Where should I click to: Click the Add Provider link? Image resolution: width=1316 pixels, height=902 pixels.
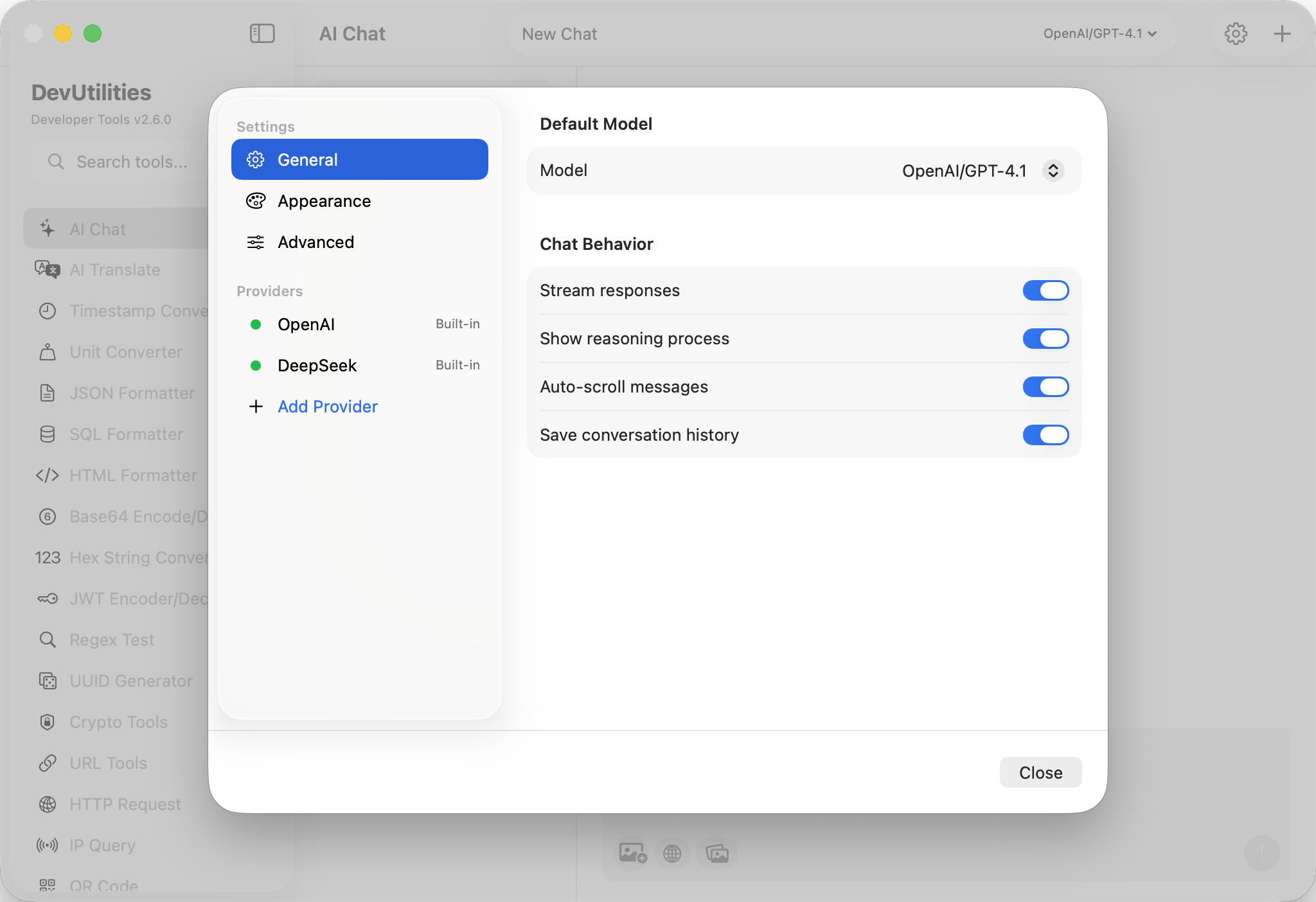click(327, 407)
